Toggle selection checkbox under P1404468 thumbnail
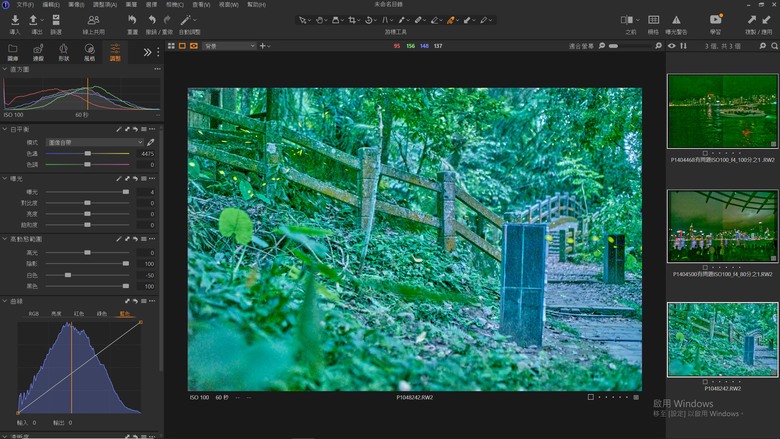This screenshot has height=439, width=780. tap(705, 153)
